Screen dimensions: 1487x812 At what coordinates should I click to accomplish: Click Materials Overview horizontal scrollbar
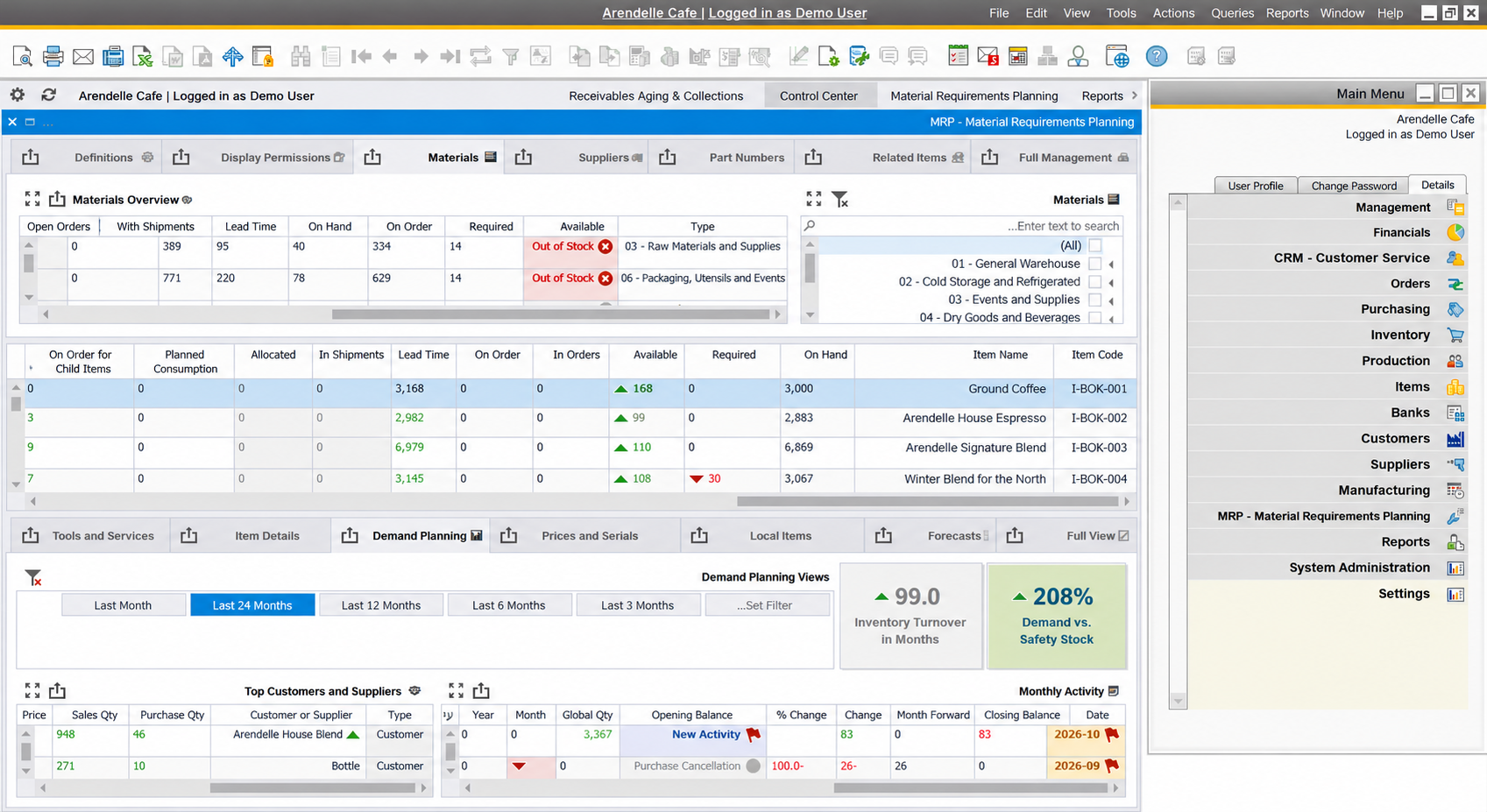(x=550, y=314)
